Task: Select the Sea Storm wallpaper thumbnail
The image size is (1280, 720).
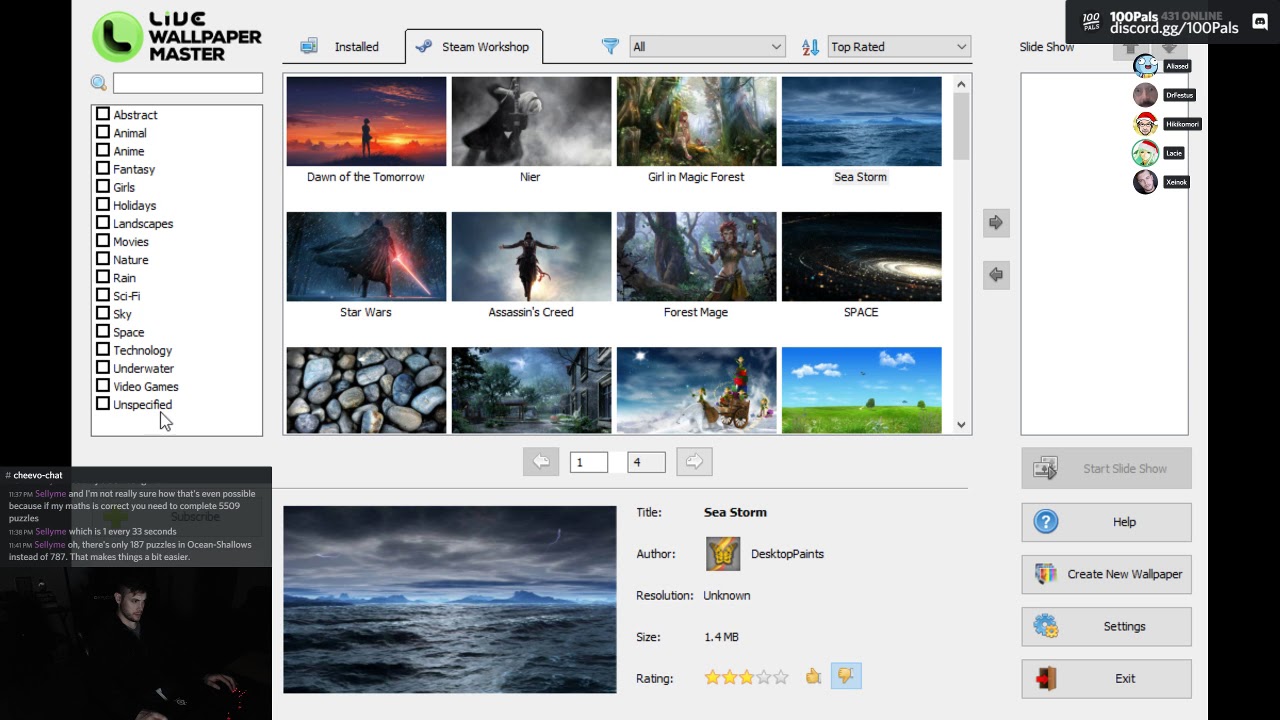Action: click(x=861, y=121)
